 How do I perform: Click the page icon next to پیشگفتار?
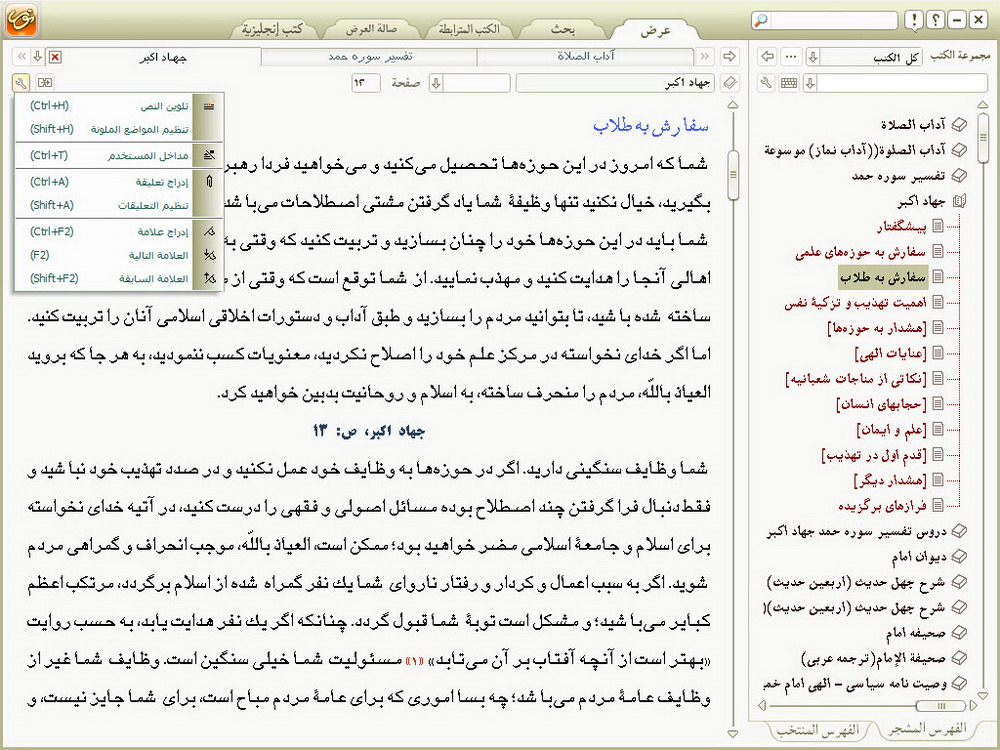tap(938, 226)
